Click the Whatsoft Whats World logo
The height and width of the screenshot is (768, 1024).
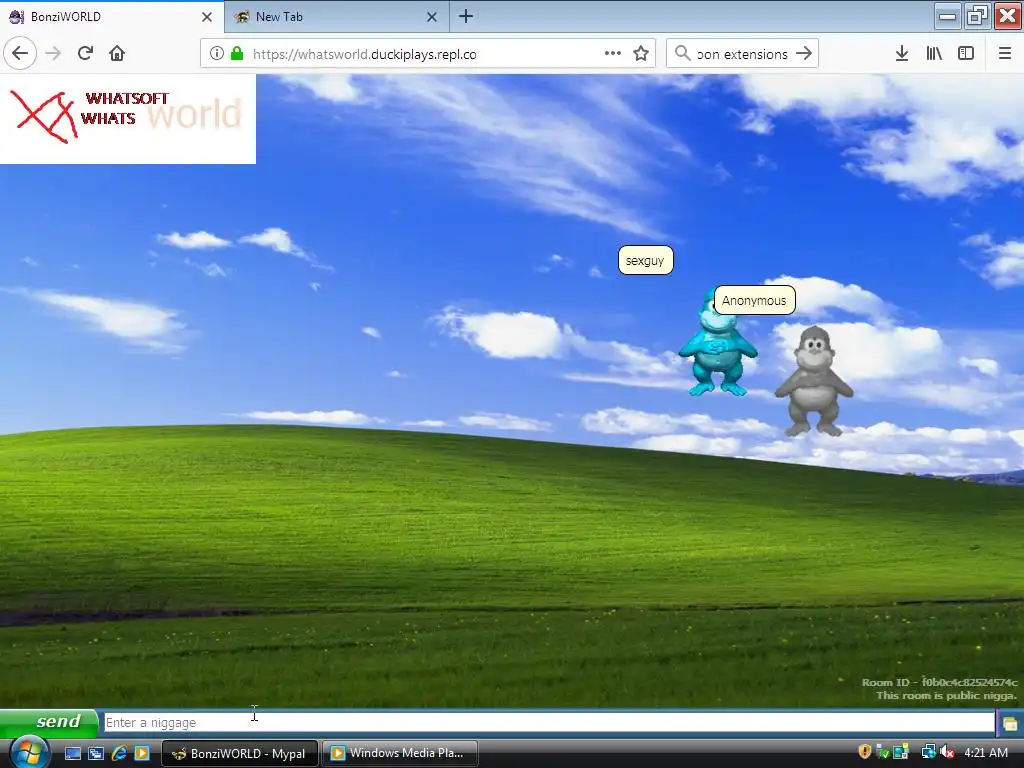pos(128,118)
